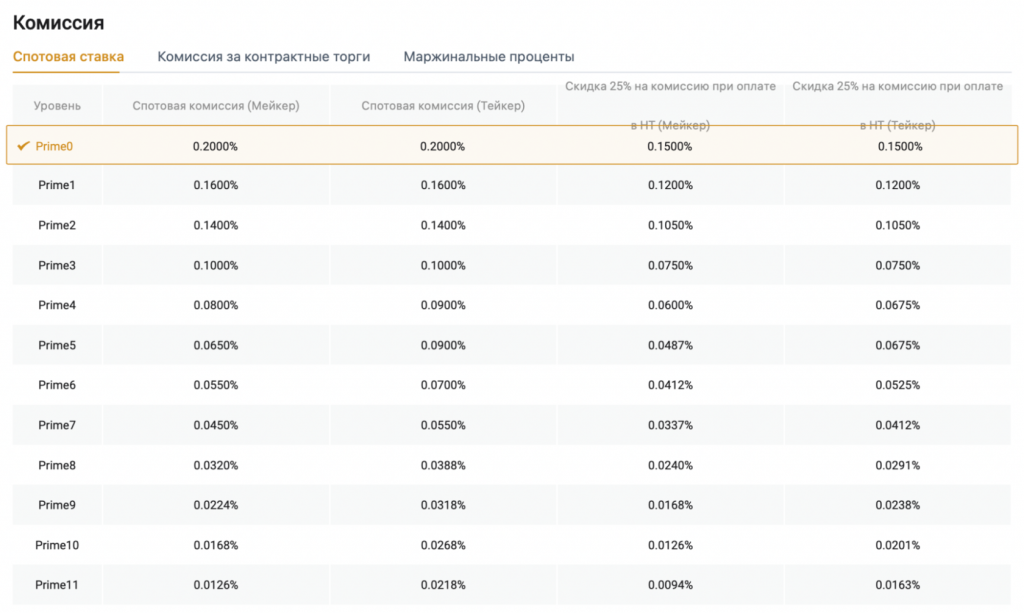Click the Prime9 level label
This screenshot has height=613, width=1024.
pyautogui.click(x=57, y=505)
